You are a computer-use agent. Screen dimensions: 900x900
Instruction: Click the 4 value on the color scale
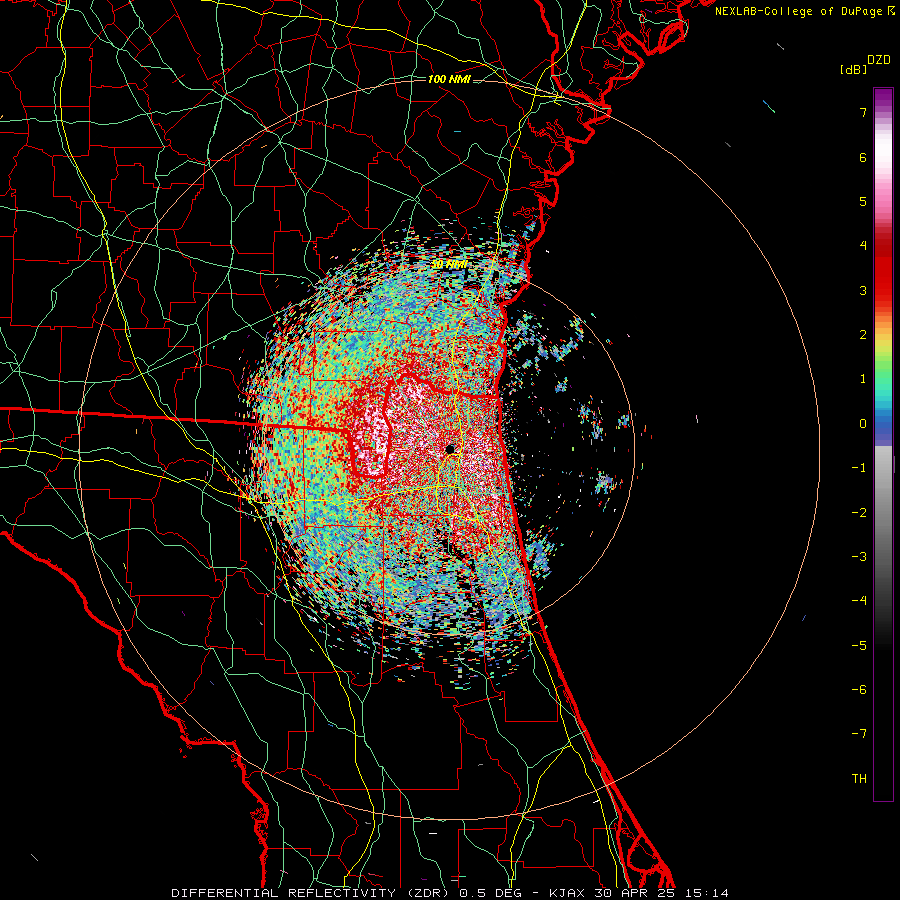click(863, 246)
